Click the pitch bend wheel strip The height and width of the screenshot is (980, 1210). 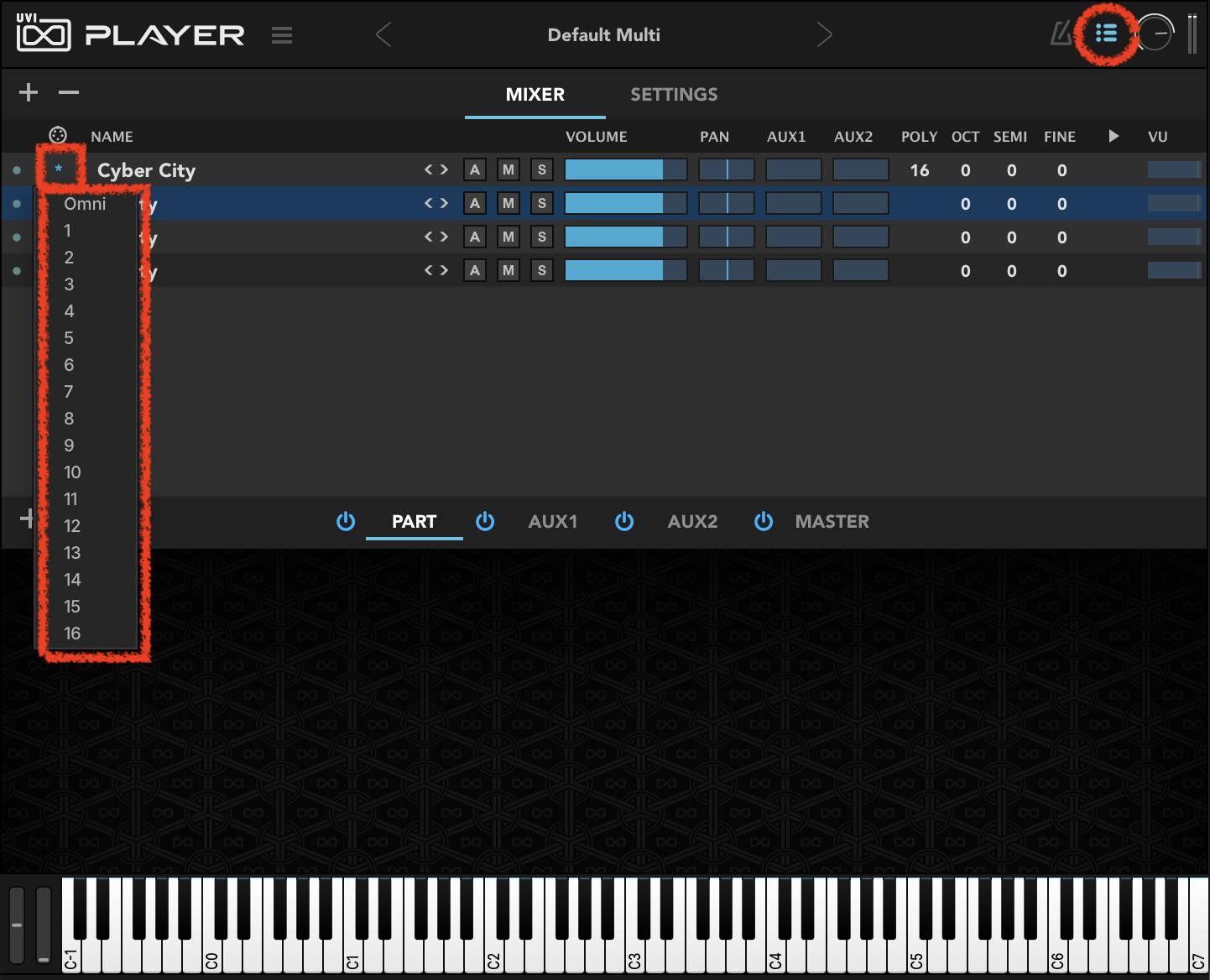point(17,925)
